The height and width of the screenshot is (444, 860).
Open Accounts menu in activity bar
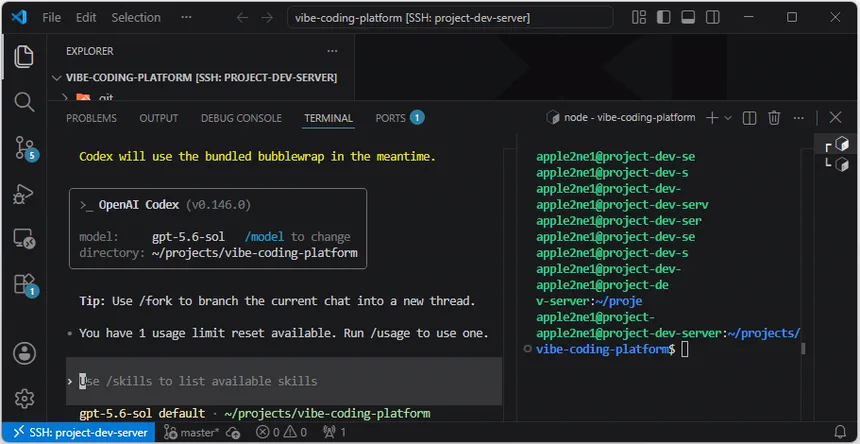coord(24,354)
